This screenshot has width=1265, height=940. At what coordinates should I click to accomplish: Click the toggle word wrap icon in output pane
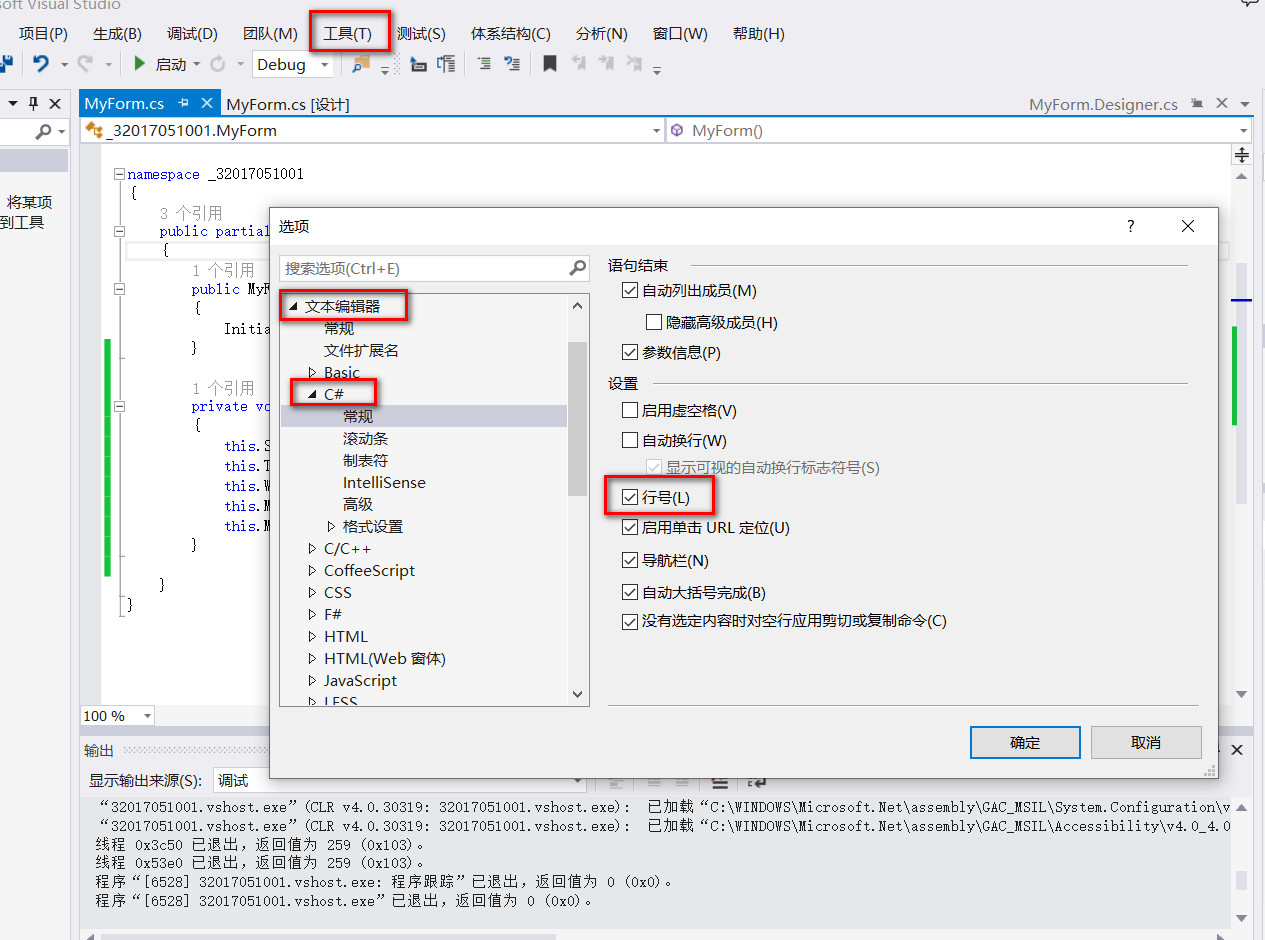[x=757, y=783]
